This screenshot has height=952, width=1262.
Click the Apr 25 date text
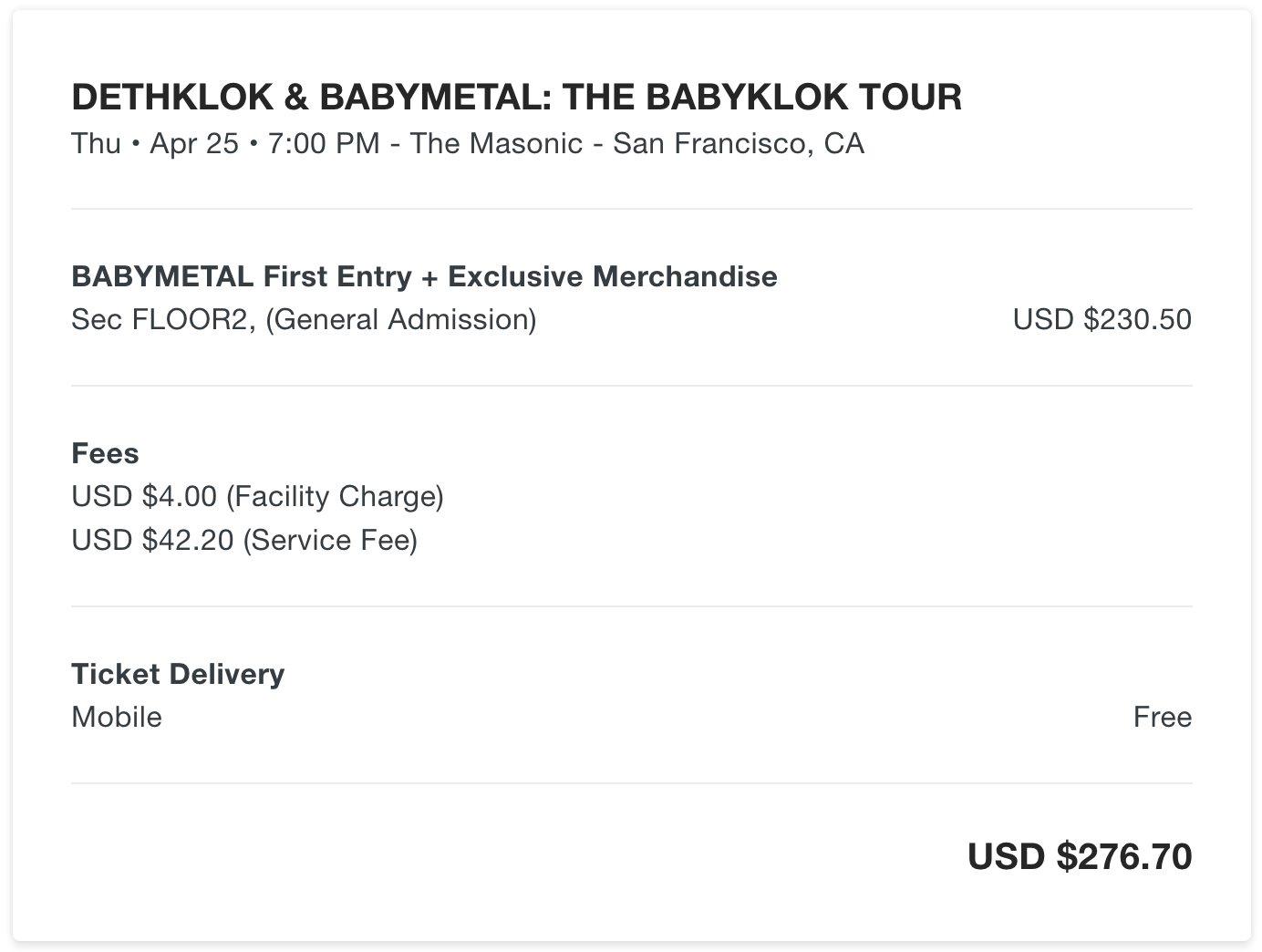(194, 143)
